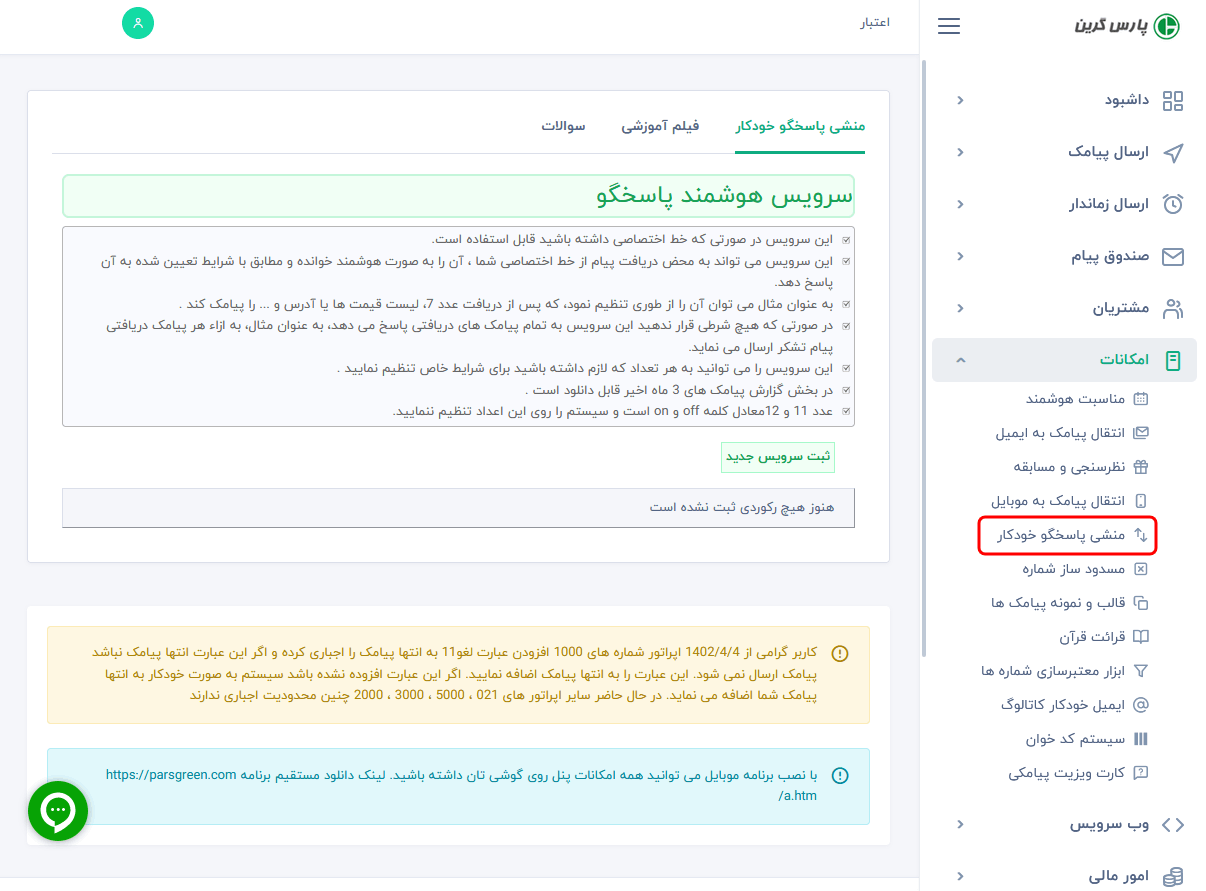Open the chat support widget icon

(57, 810)
